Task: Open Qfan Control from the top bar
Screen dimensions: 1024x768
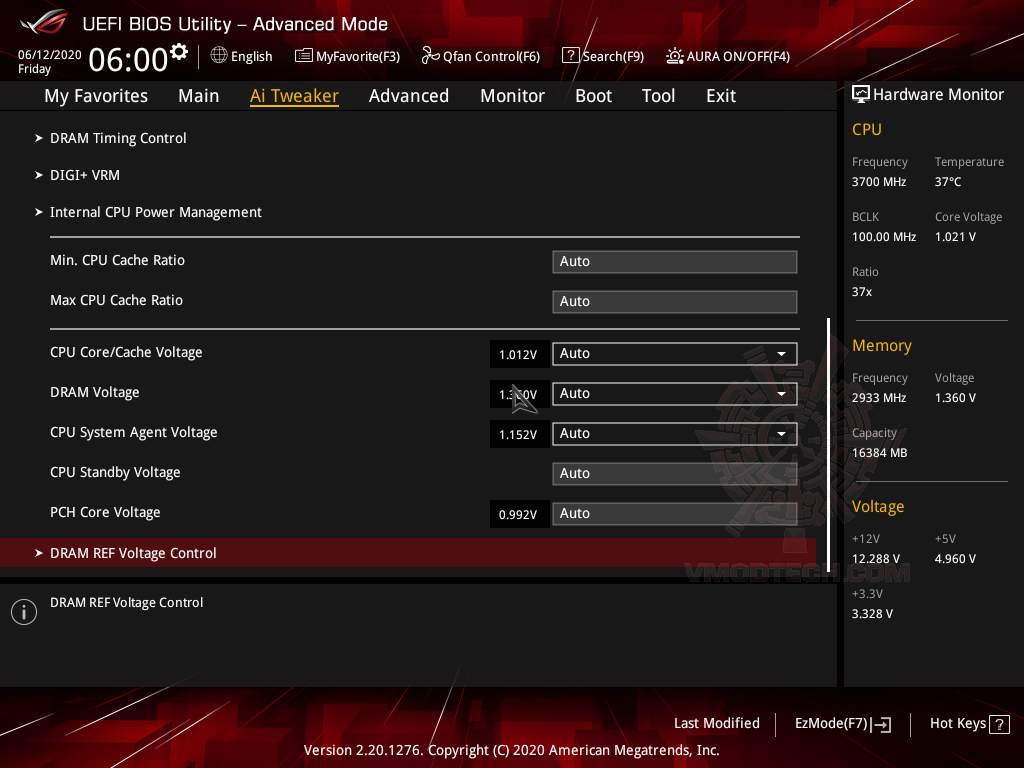Action: coord(480,56)
